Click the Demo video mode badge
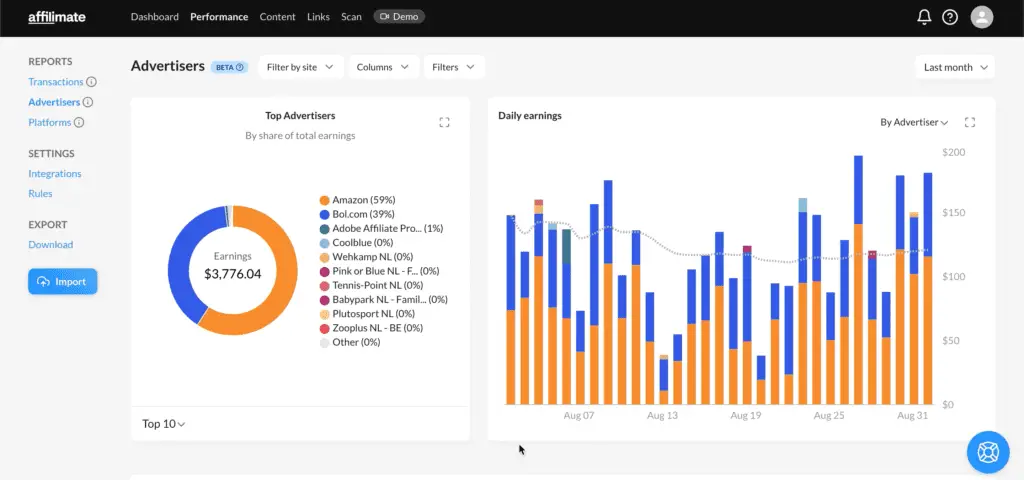Image resolution: width=1024 pixels, height=480 pixels. coord(399,17)
